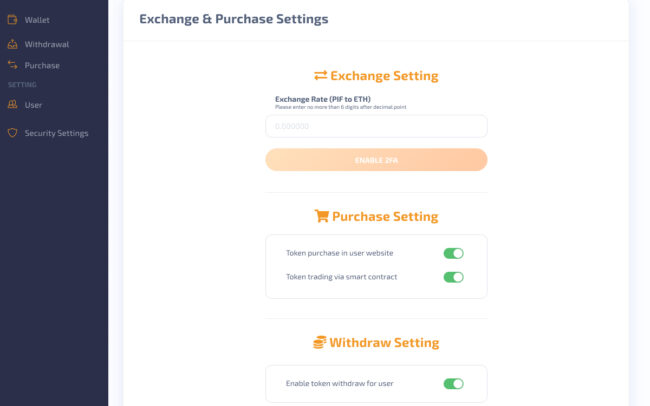Click the exchange arrows icon beside Exchange Setting

321,75
